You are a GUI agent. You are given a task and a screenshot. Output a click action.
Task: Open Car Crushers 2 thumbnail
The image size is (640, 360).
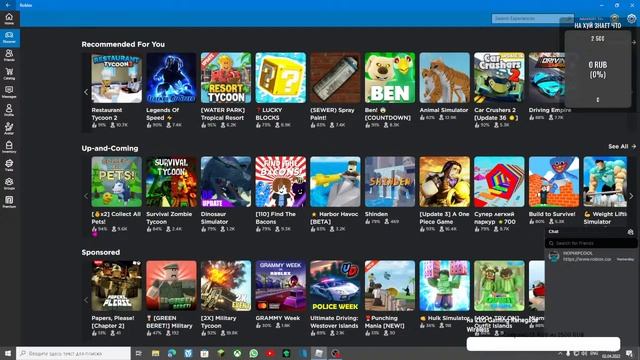click(x=499, y=78)
